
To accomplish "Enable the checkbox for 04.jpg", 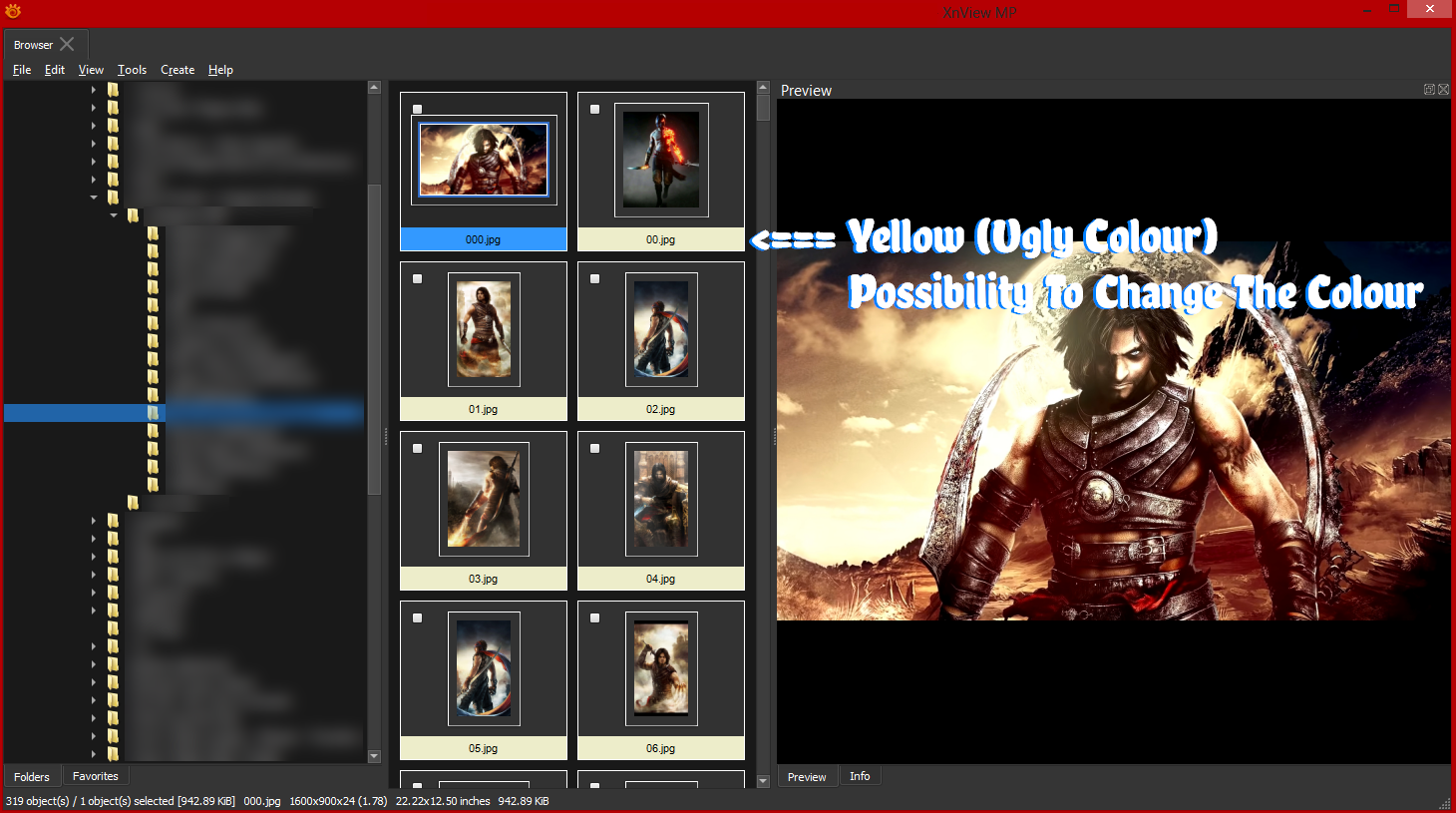I will pyautogui.click(x=594, y=449).
